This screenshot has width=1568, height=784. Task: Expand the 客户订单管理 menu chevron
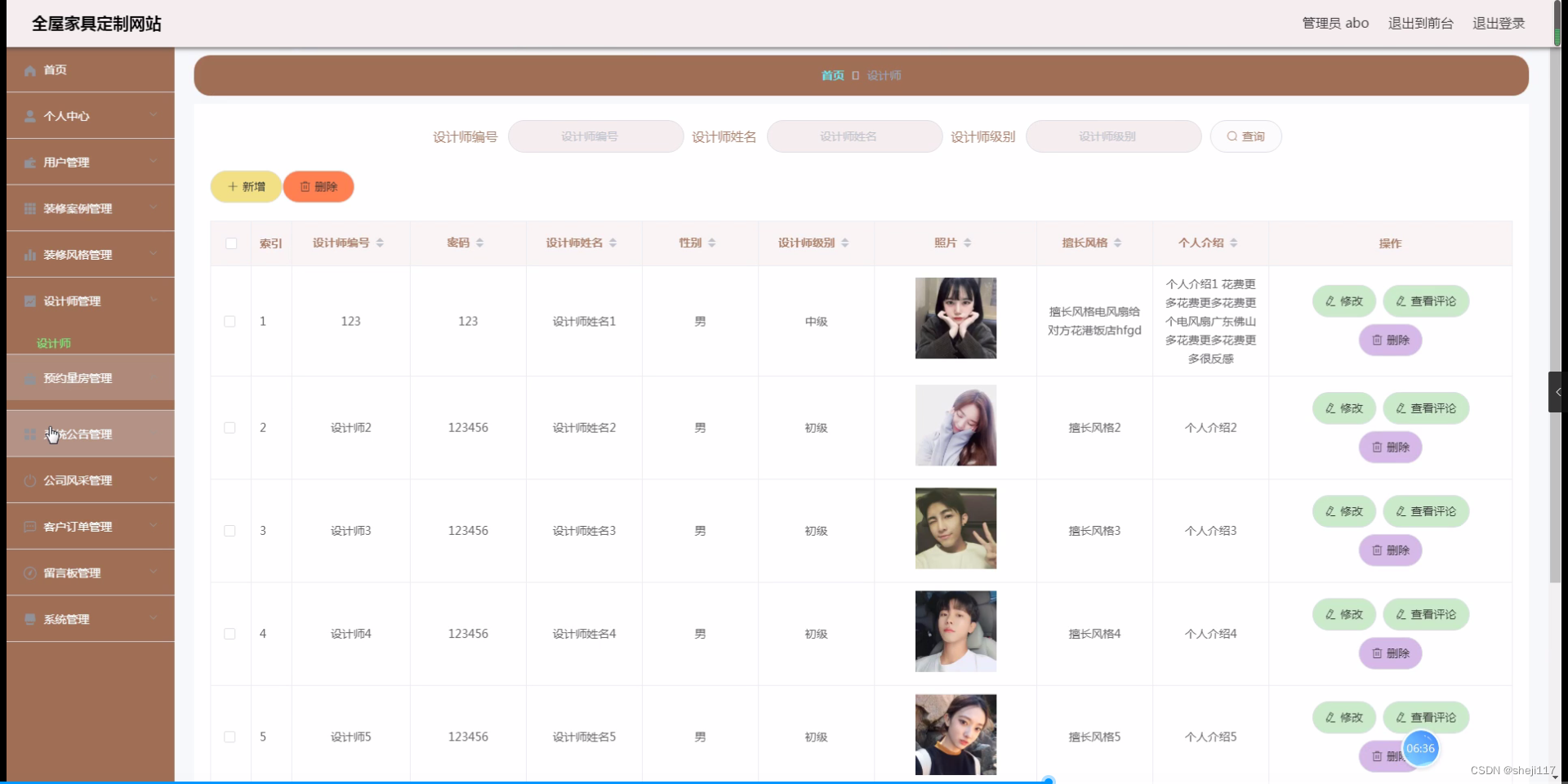(154, 525)
